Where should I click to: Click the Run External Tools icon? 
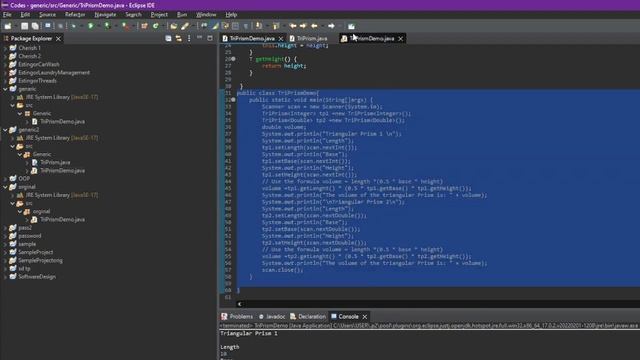tap(125, 26)
